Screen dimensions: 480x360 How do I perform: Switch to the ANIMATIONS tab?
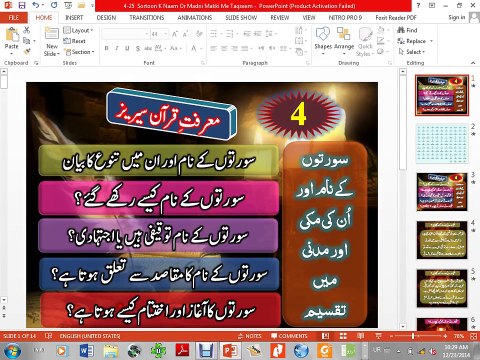tap(195, 17)
